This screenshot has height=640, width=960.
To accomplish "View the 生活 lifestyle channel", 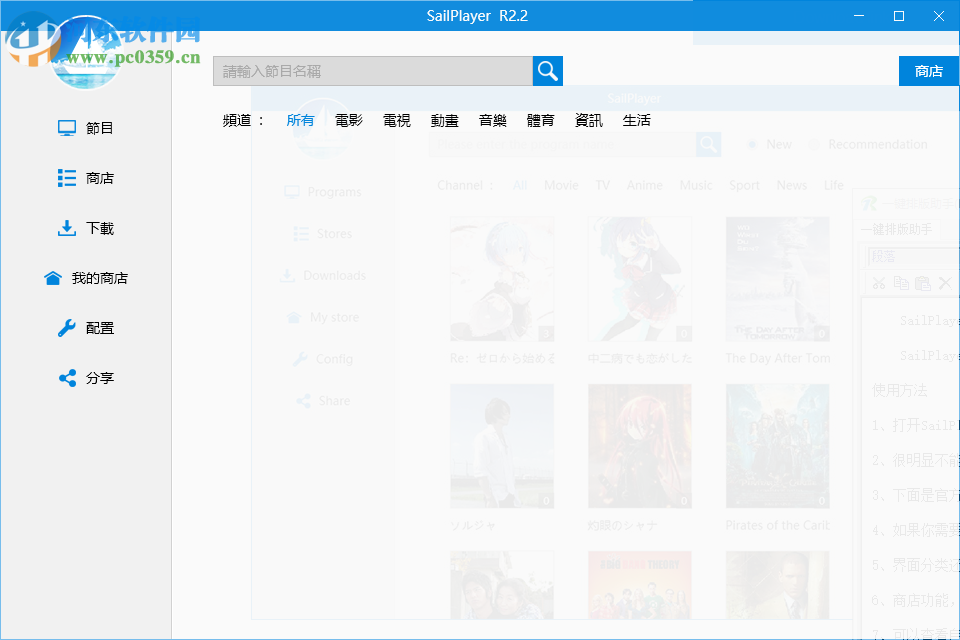I will (636, 120).
